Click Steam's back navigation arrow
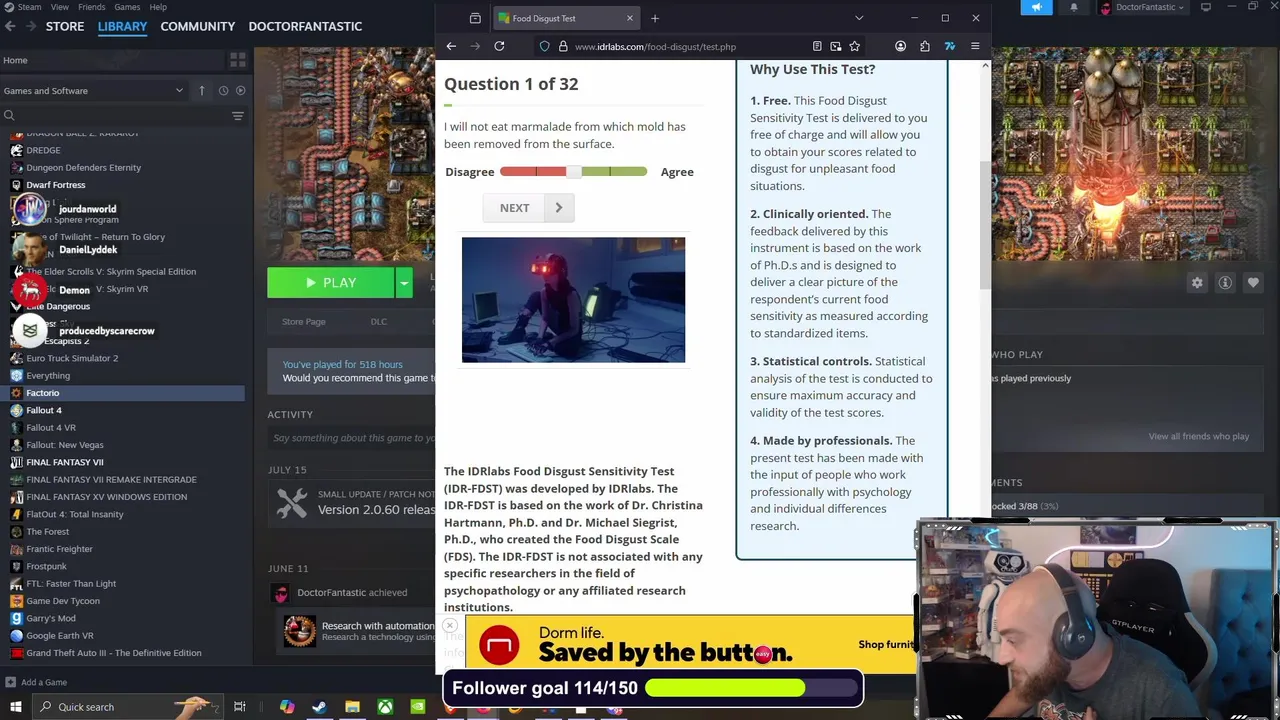Screen dimensions: 1280x720 [9, 26]
